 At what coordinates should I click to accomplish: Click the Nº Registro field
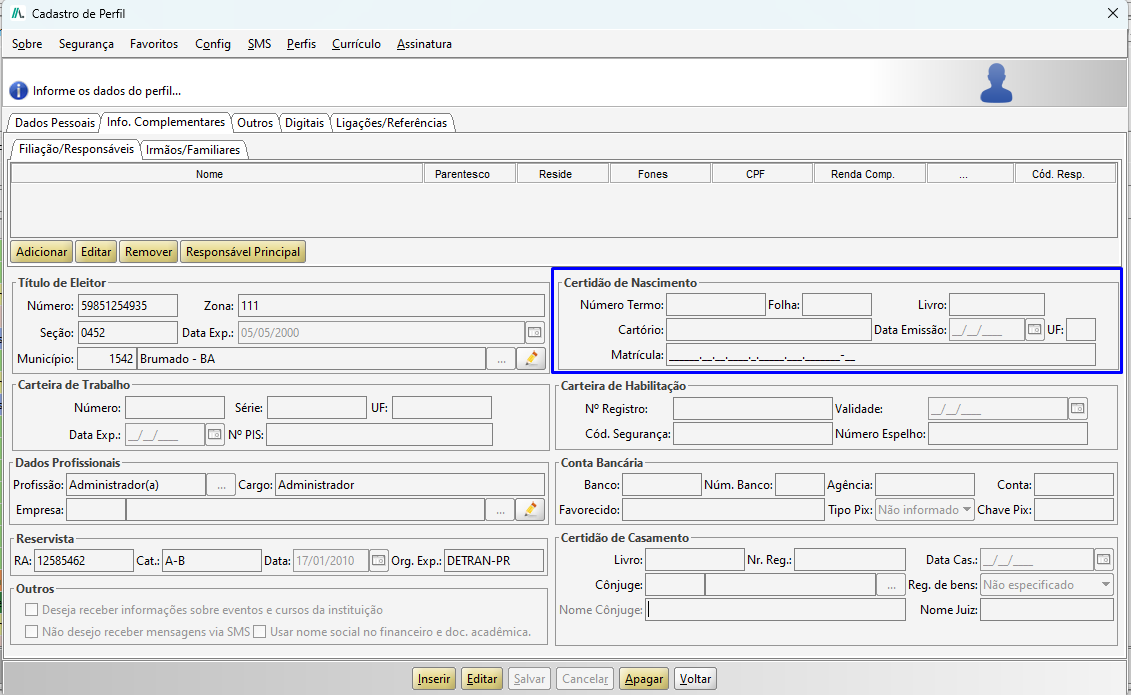click(752, 409)
